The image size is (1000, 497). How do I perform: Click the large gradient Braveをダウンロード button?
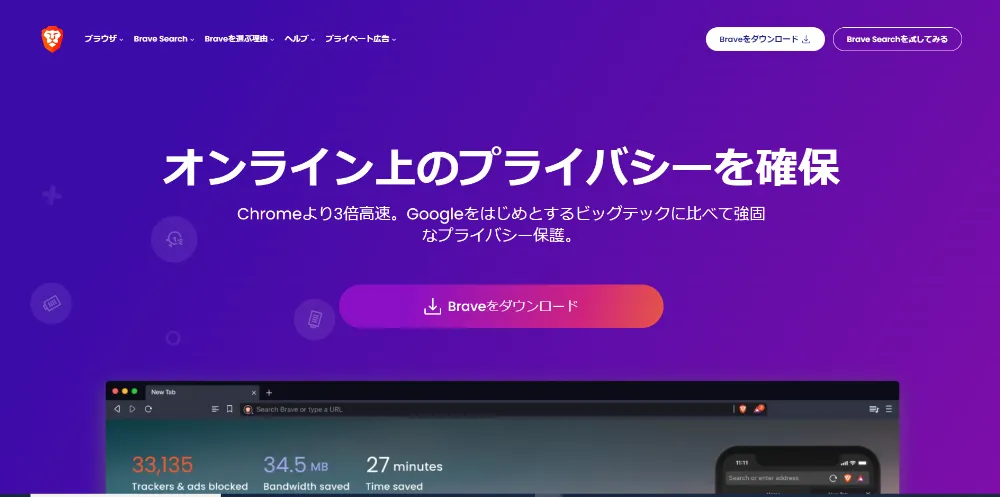[501, 306]
